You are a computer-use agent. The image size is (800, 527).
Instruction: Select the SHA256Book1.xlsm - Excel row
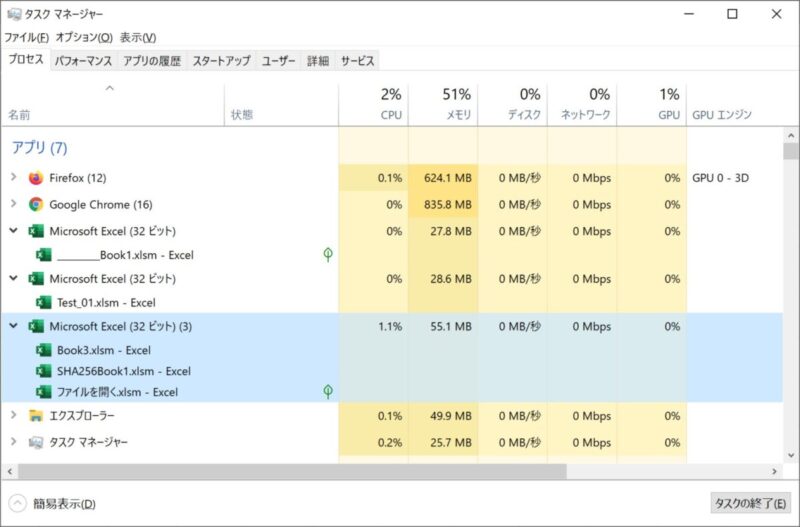[391, 371]
